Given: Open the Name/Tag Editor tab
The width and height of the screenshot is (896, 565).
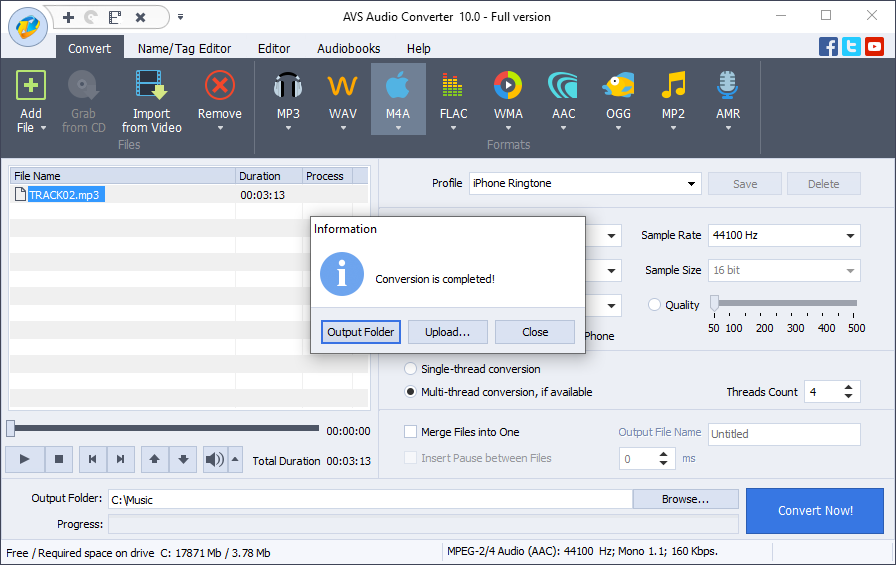Looking at the screenshot, I should point(185,49).
